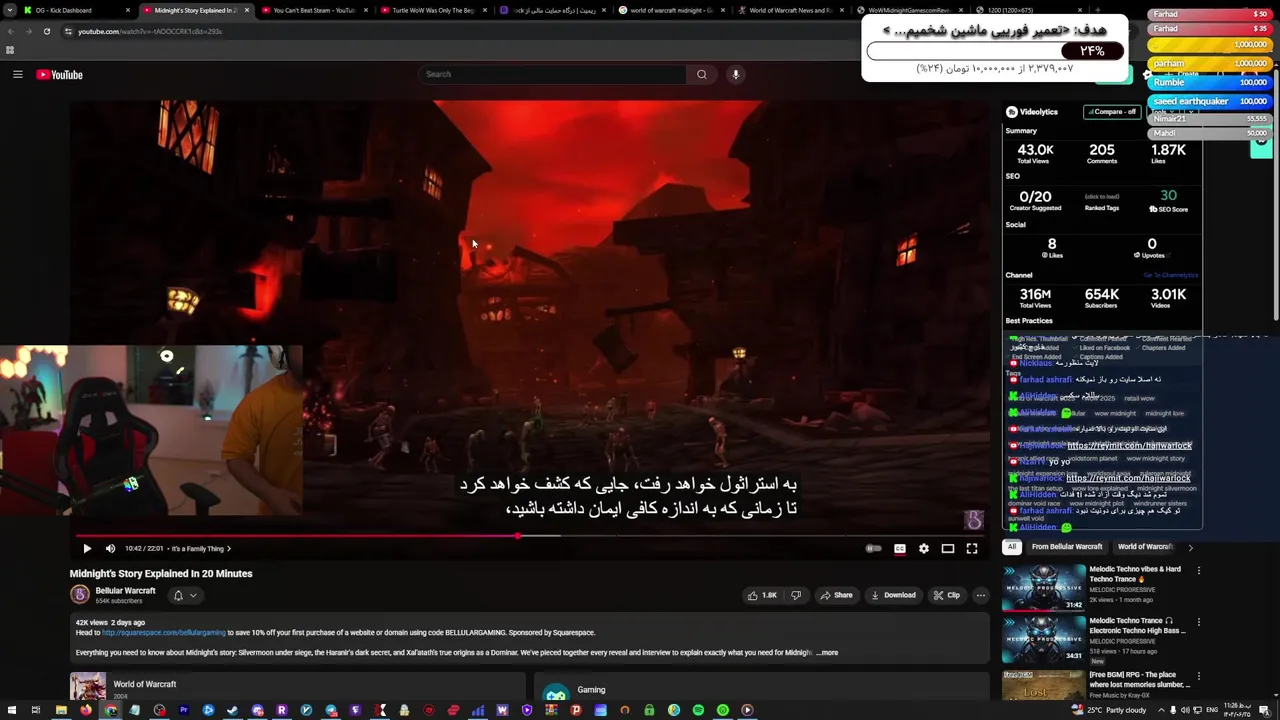This screenshot has width=1280, height=720.
Task: Click the Share button
Action: 836,595
